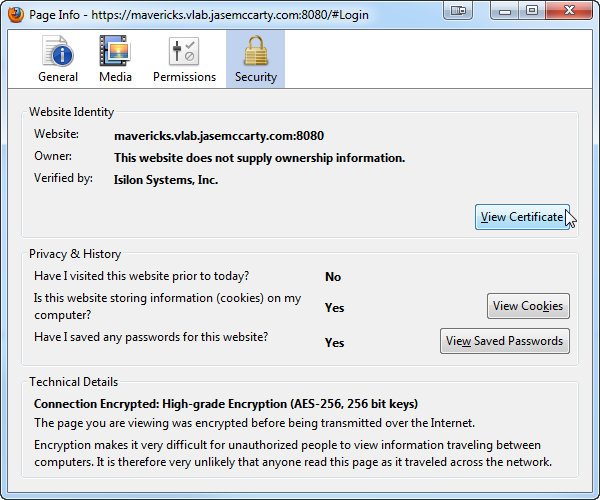Open View Cookies

pos(528,306)
